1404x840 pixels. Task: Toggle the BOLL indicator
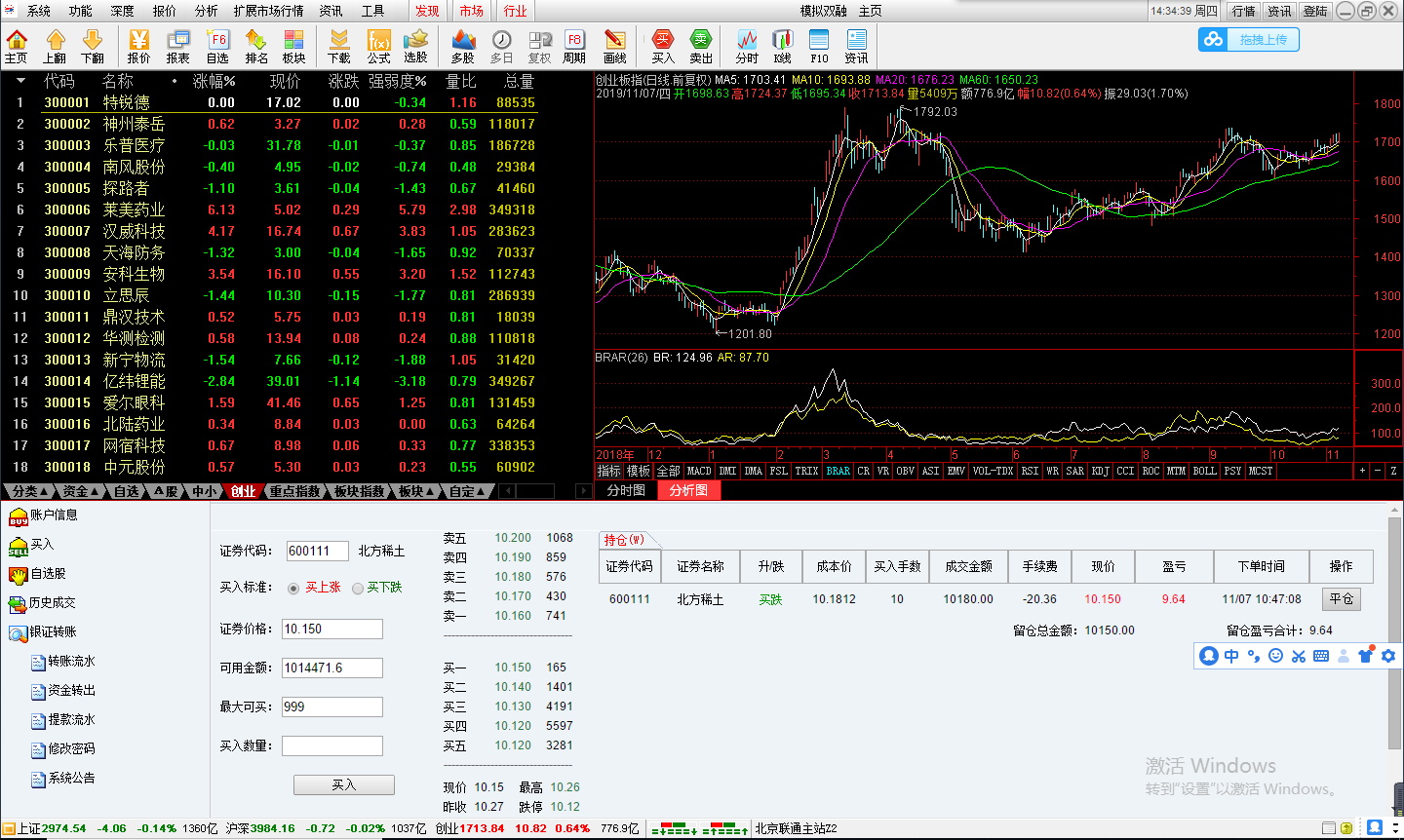(1204, 471)
